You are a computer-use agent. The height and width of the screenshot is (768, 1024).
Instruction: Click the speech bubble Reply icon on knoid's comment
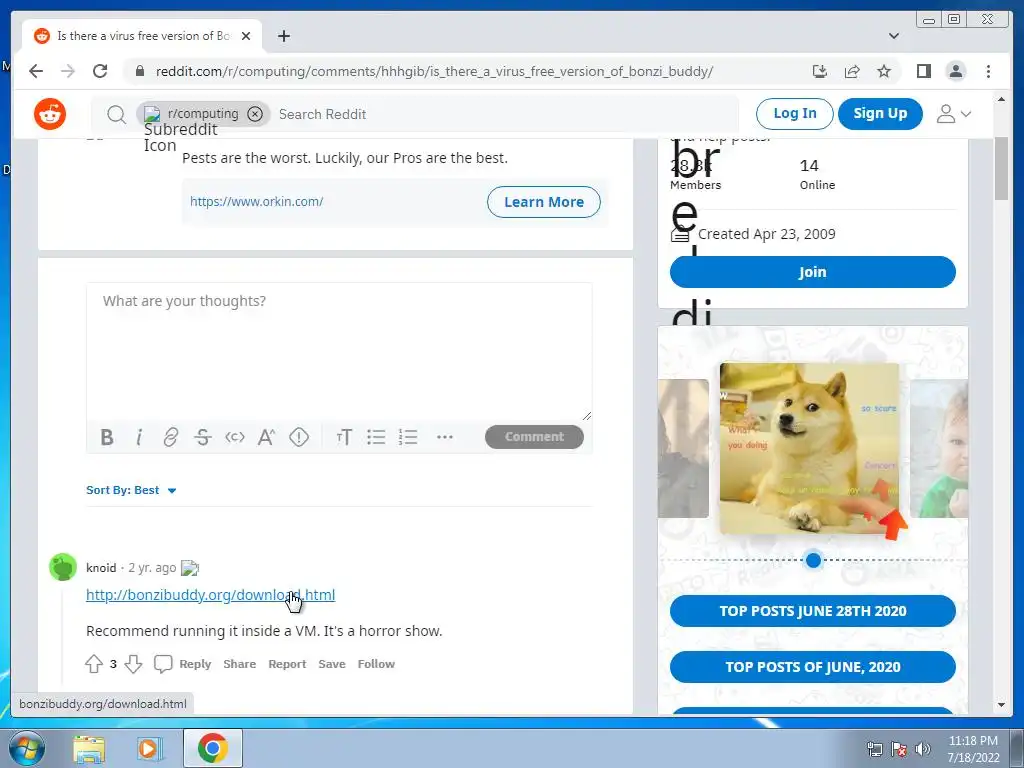(163, 664)
